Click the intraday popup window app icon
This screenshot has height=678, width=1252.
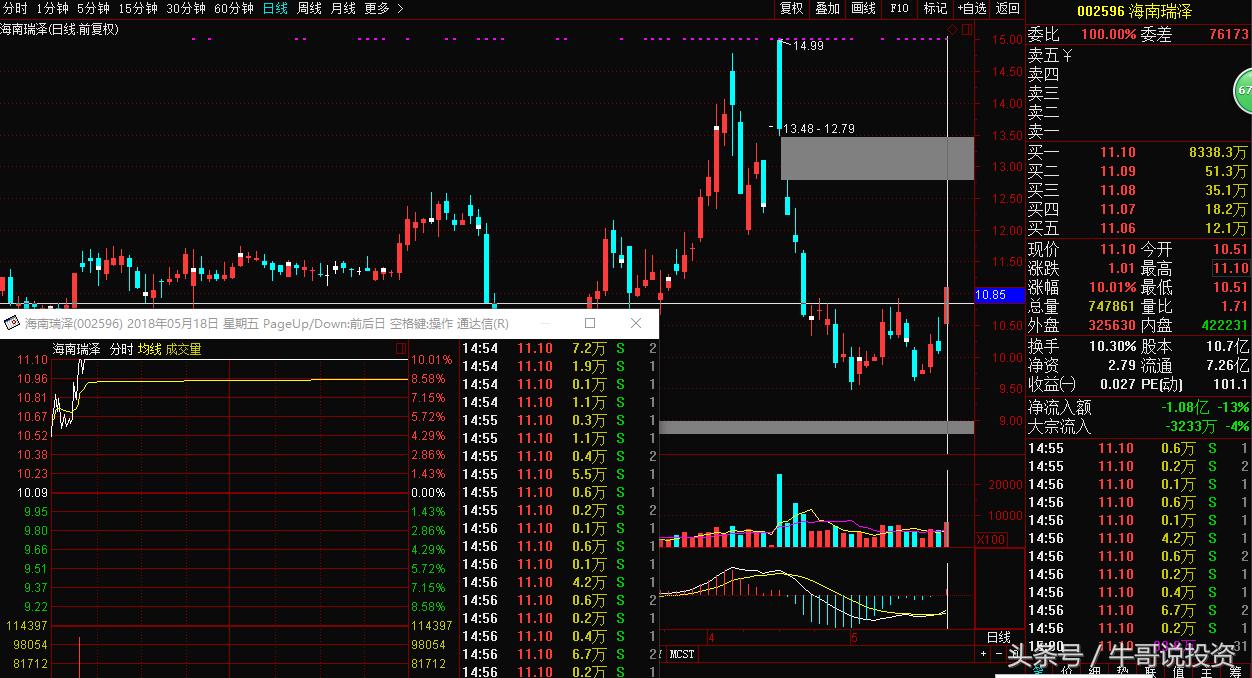[12, 323]
